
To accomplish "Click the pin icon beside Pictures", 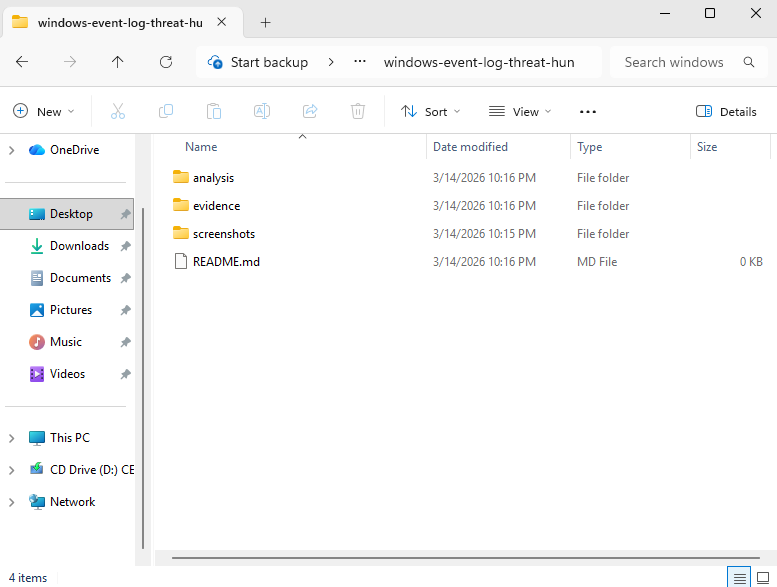I will [x=125, y=310].
